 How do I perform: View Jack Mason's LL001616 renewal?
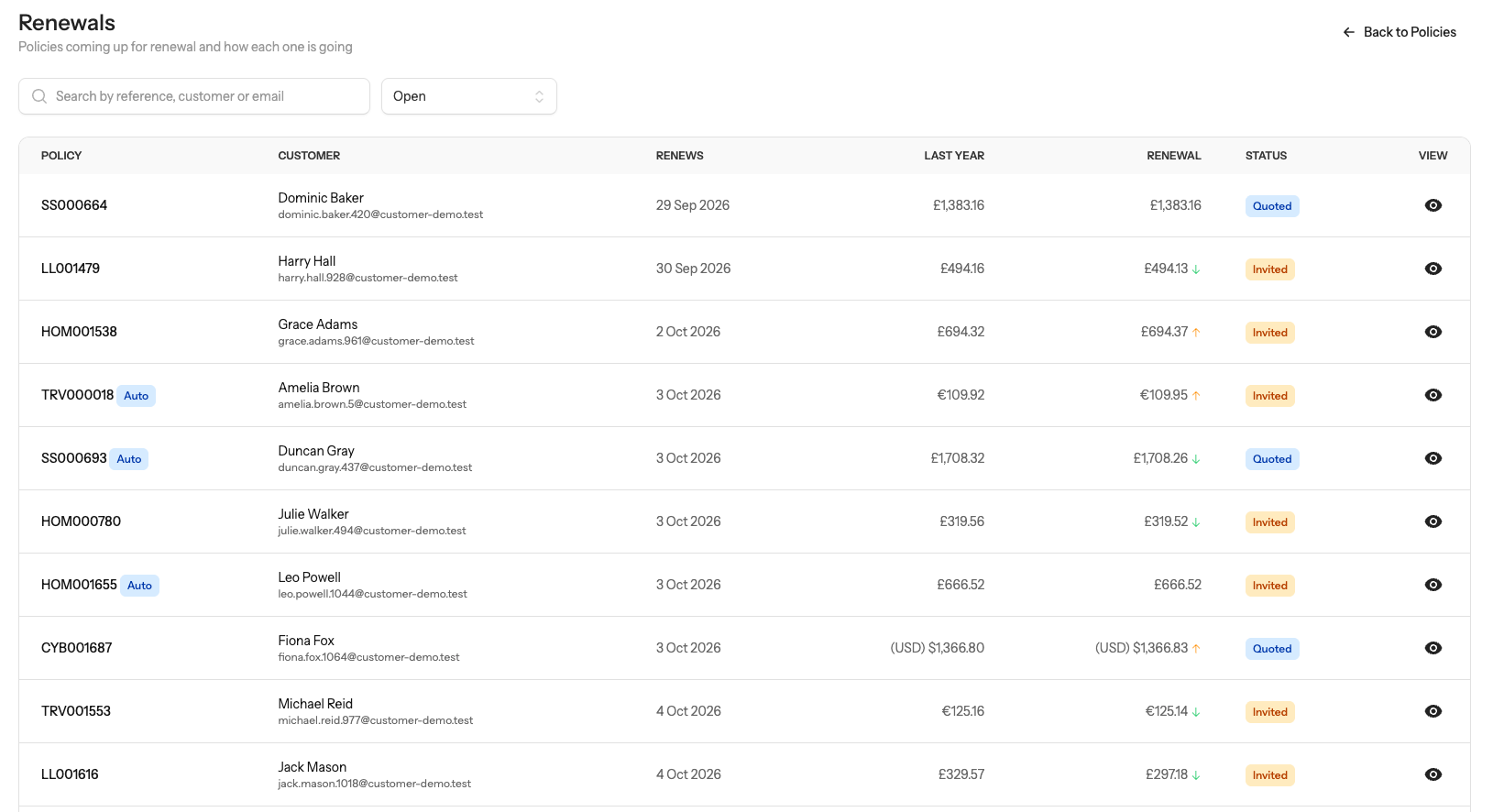point(1433,774)
